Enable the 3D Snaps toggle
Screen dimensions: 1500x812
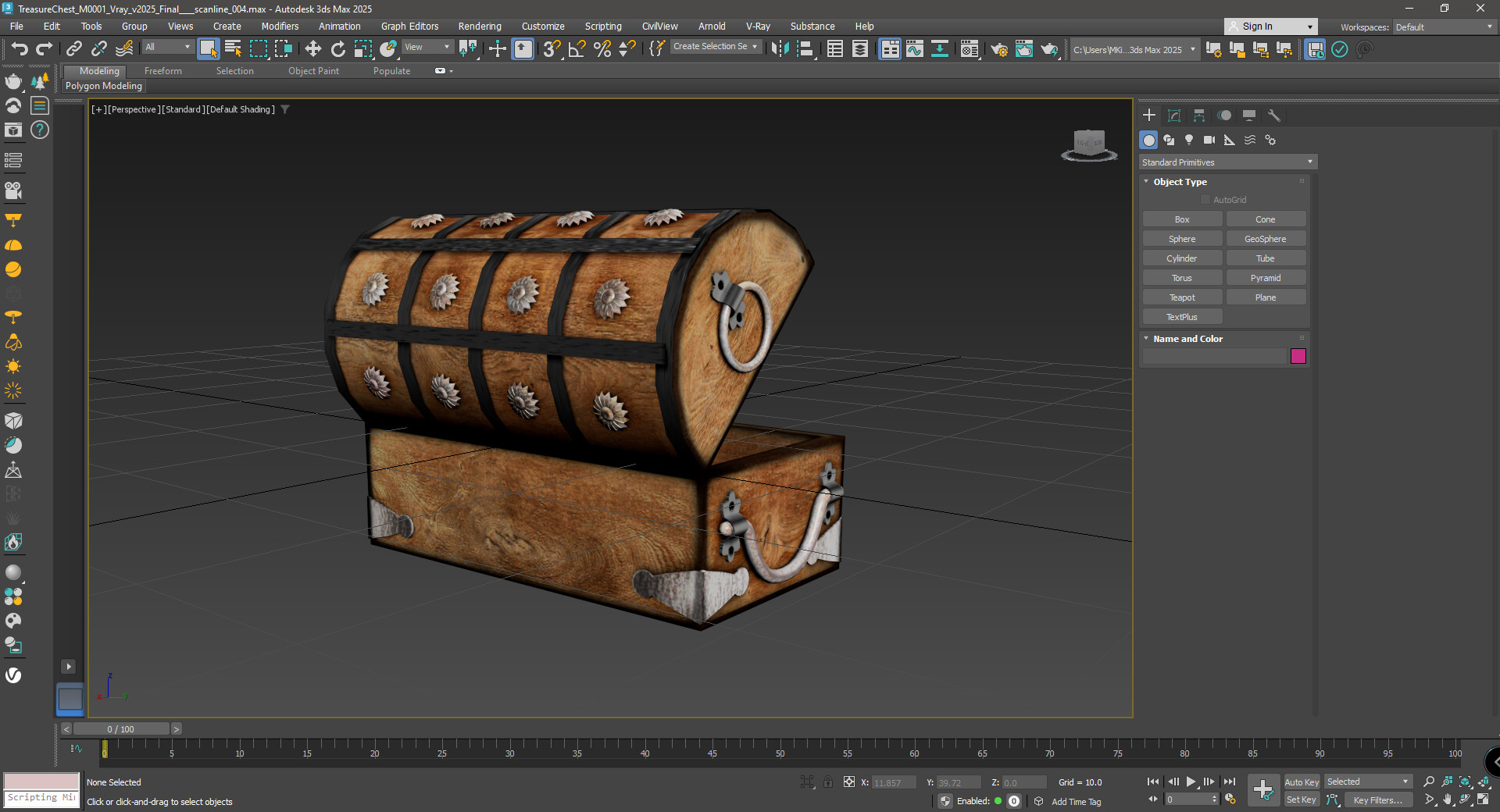[551, 48]
